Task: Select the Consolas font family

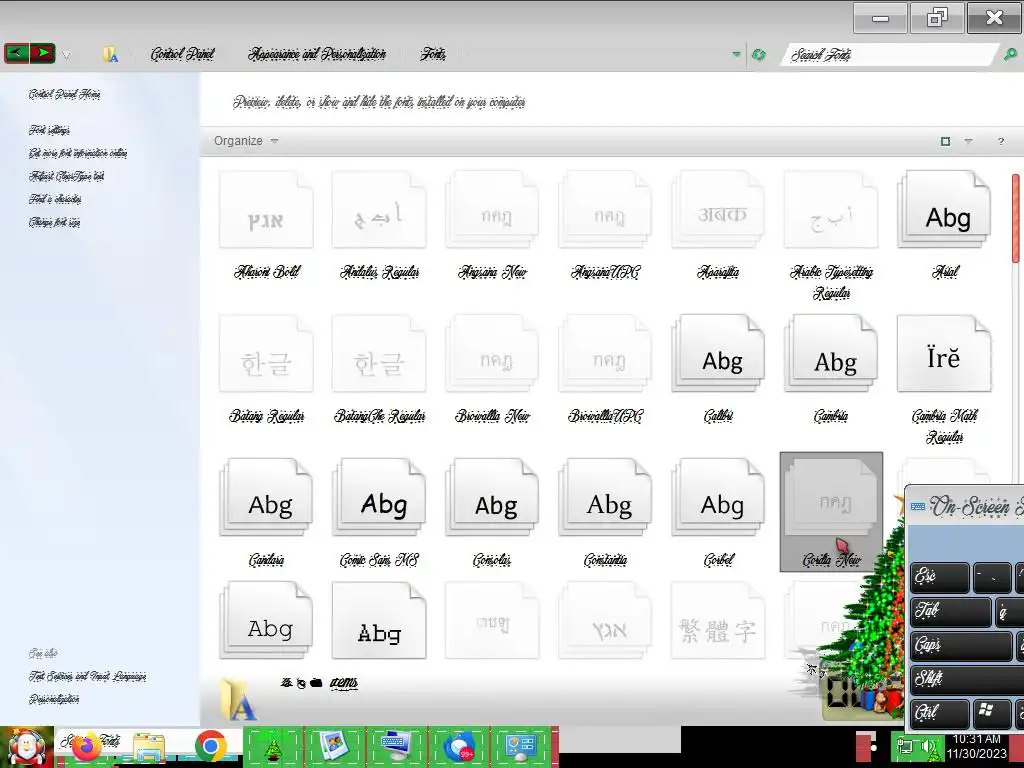Action: coord(492,513)
